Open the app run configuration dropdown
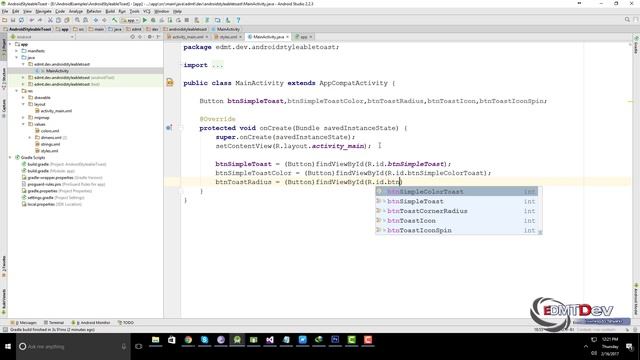Screen dimensions: 640x360 [131, 20]
